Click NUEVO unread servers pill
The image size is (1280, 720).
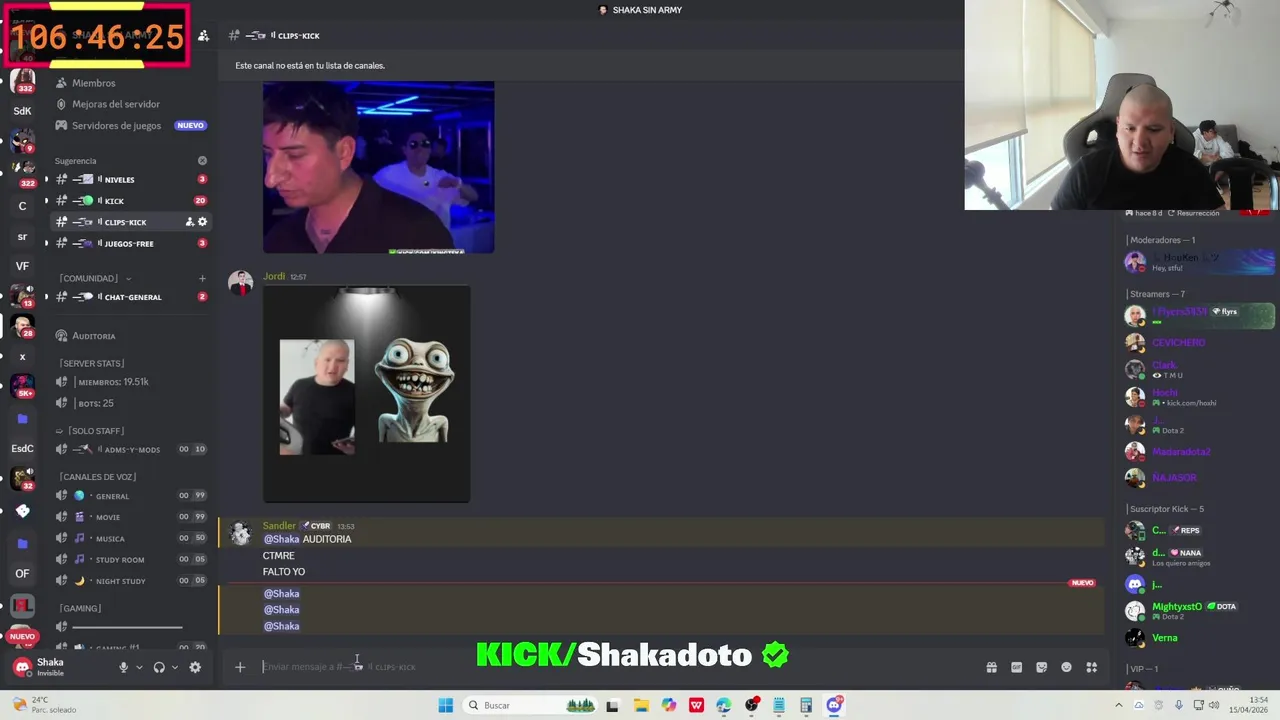pos(22,636)
